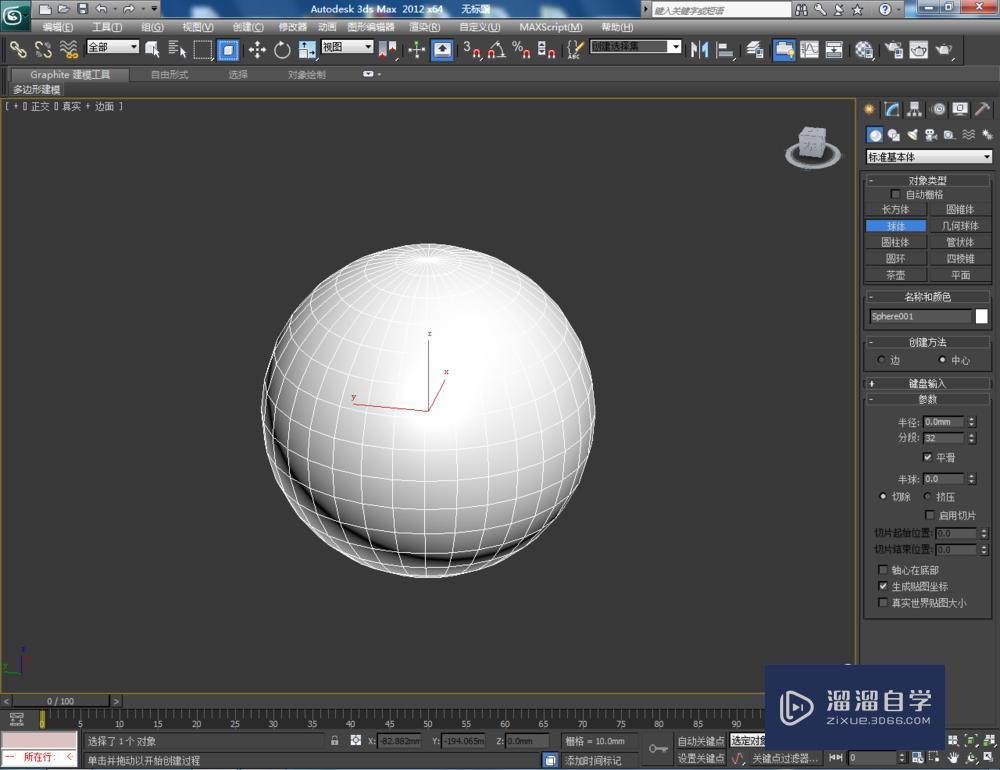1000x770 pixels.
Task: Open the object color swatch beside Sphere001
Action: point(981,315)
